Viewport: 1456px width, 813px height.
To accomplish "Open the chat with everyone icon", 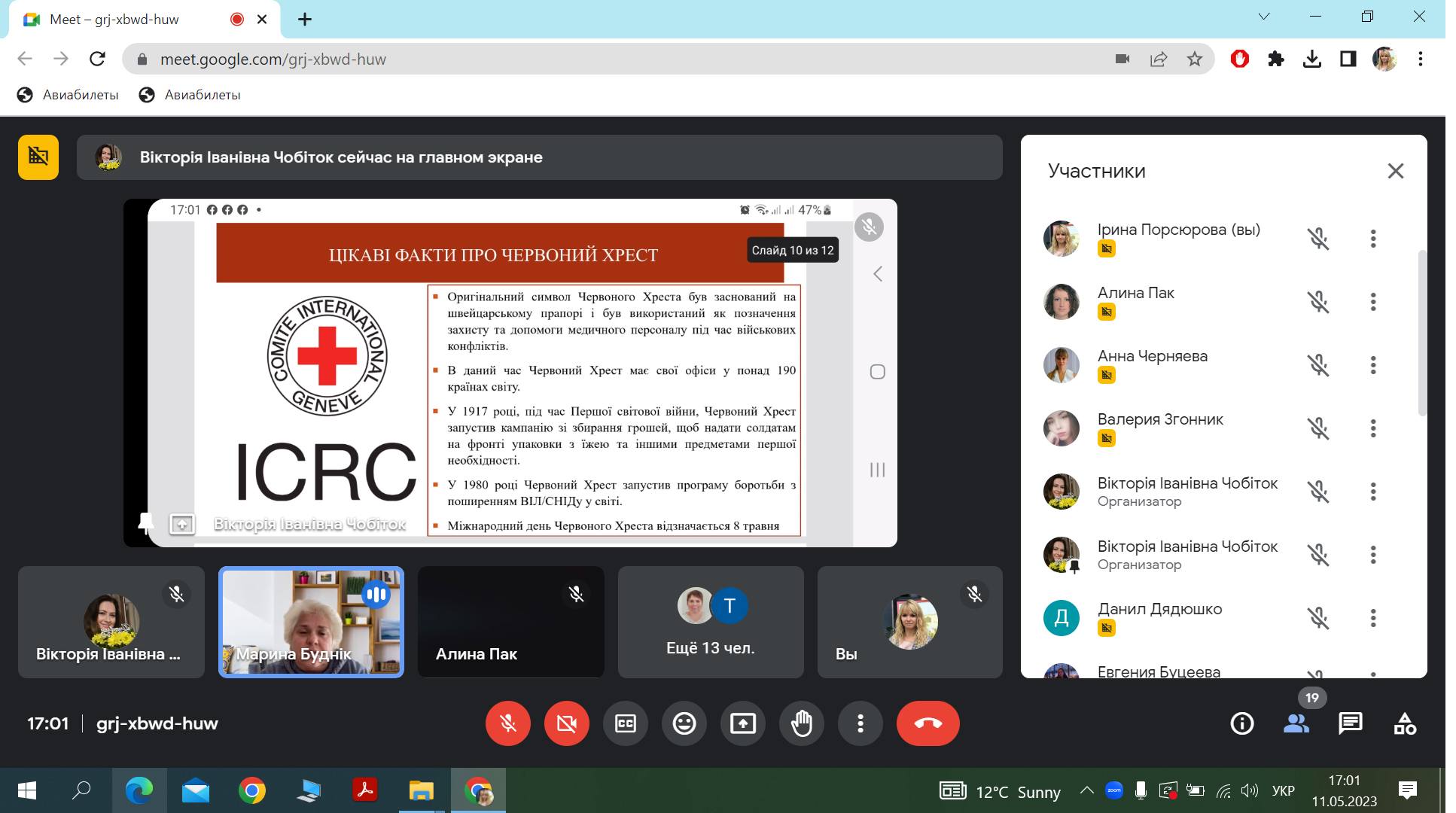I will [x=1351, y=723].
